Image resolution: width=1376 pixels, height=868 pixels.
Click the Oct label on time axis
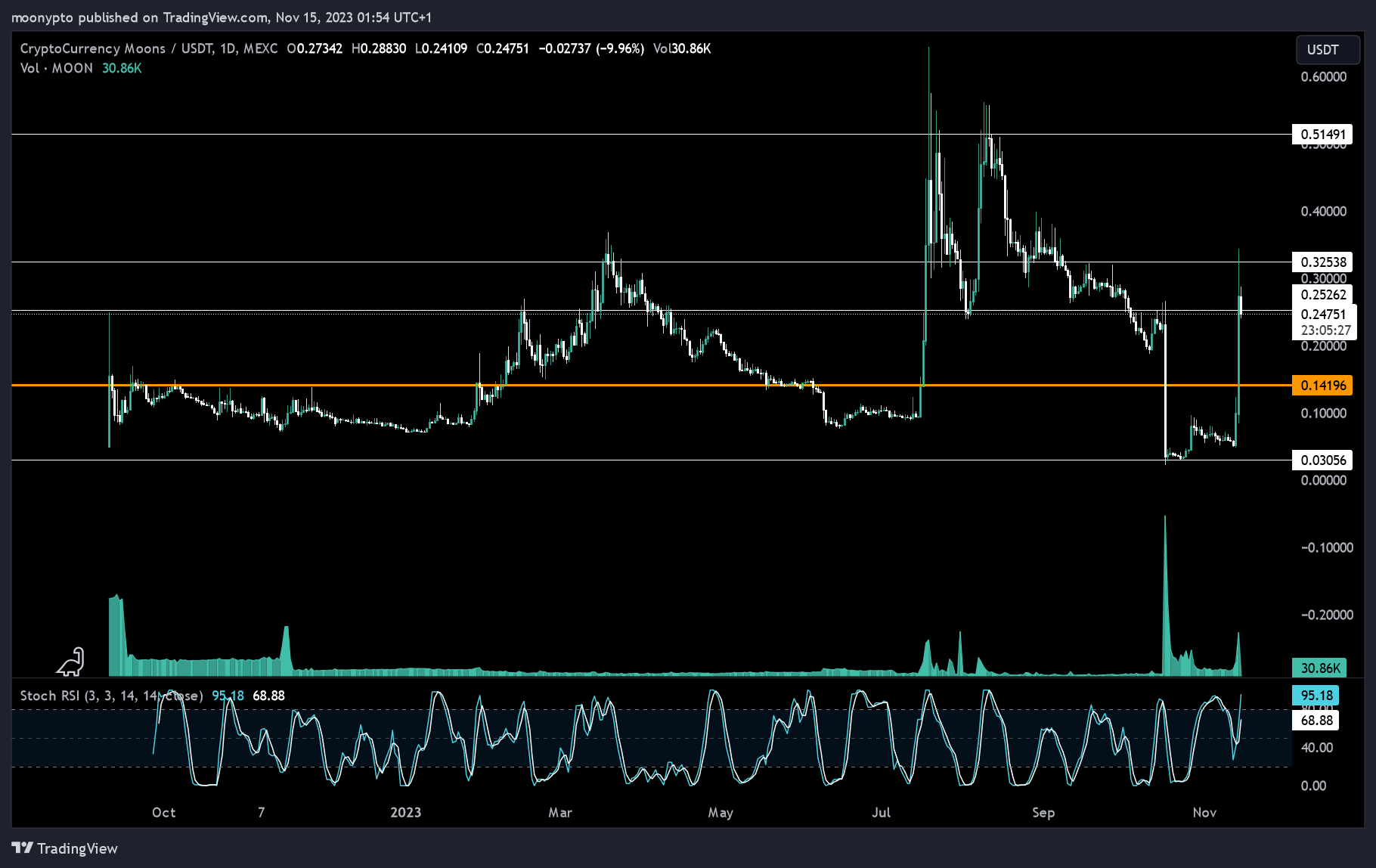164,813
